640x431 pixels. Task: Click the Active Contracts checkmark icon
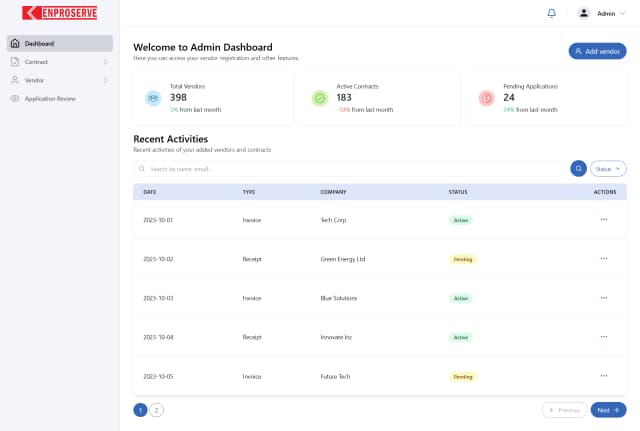click(319, 98)
